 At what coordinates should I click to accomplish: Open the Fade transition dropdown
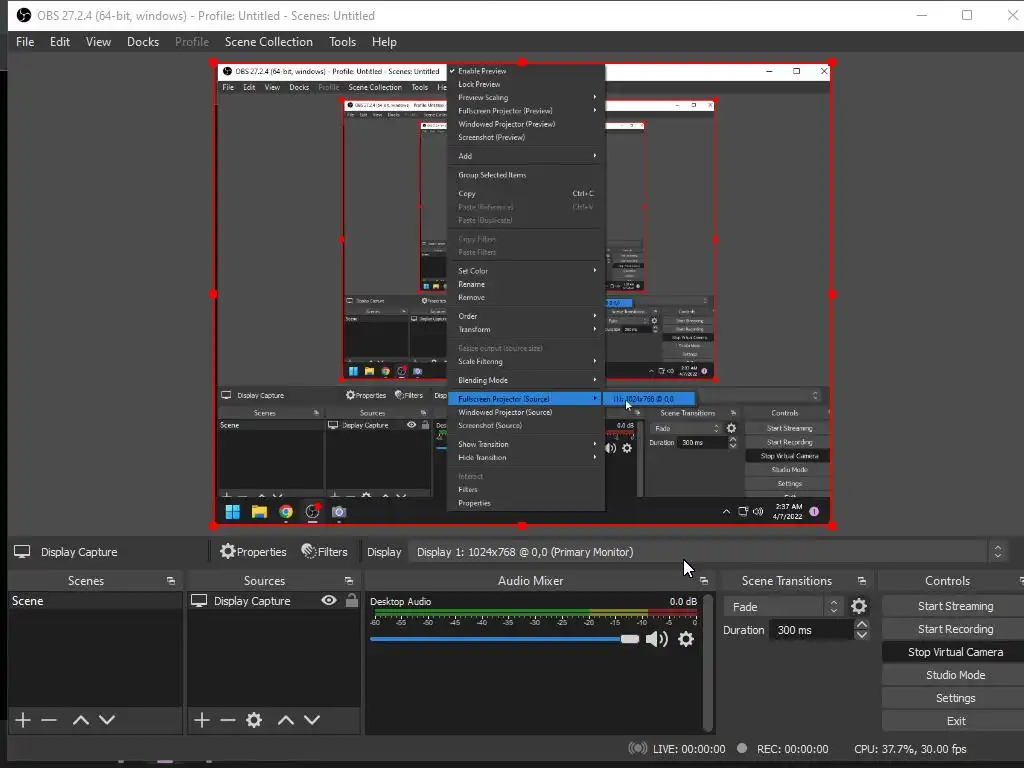pyautogui.click(x=784, y=607)
